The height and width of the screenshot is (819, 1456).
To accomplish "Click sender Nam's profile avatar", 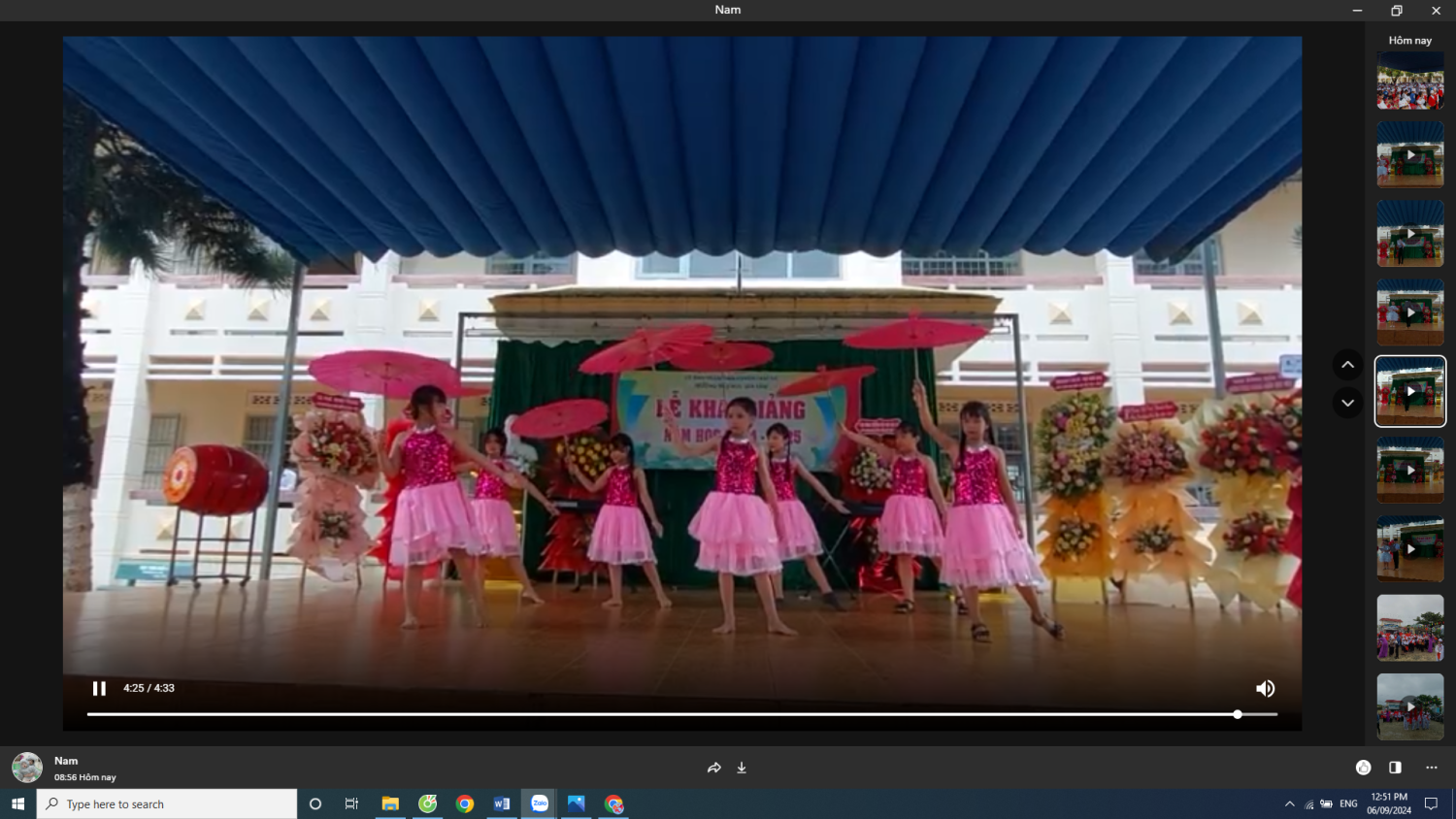I will [x=27, y=768].
